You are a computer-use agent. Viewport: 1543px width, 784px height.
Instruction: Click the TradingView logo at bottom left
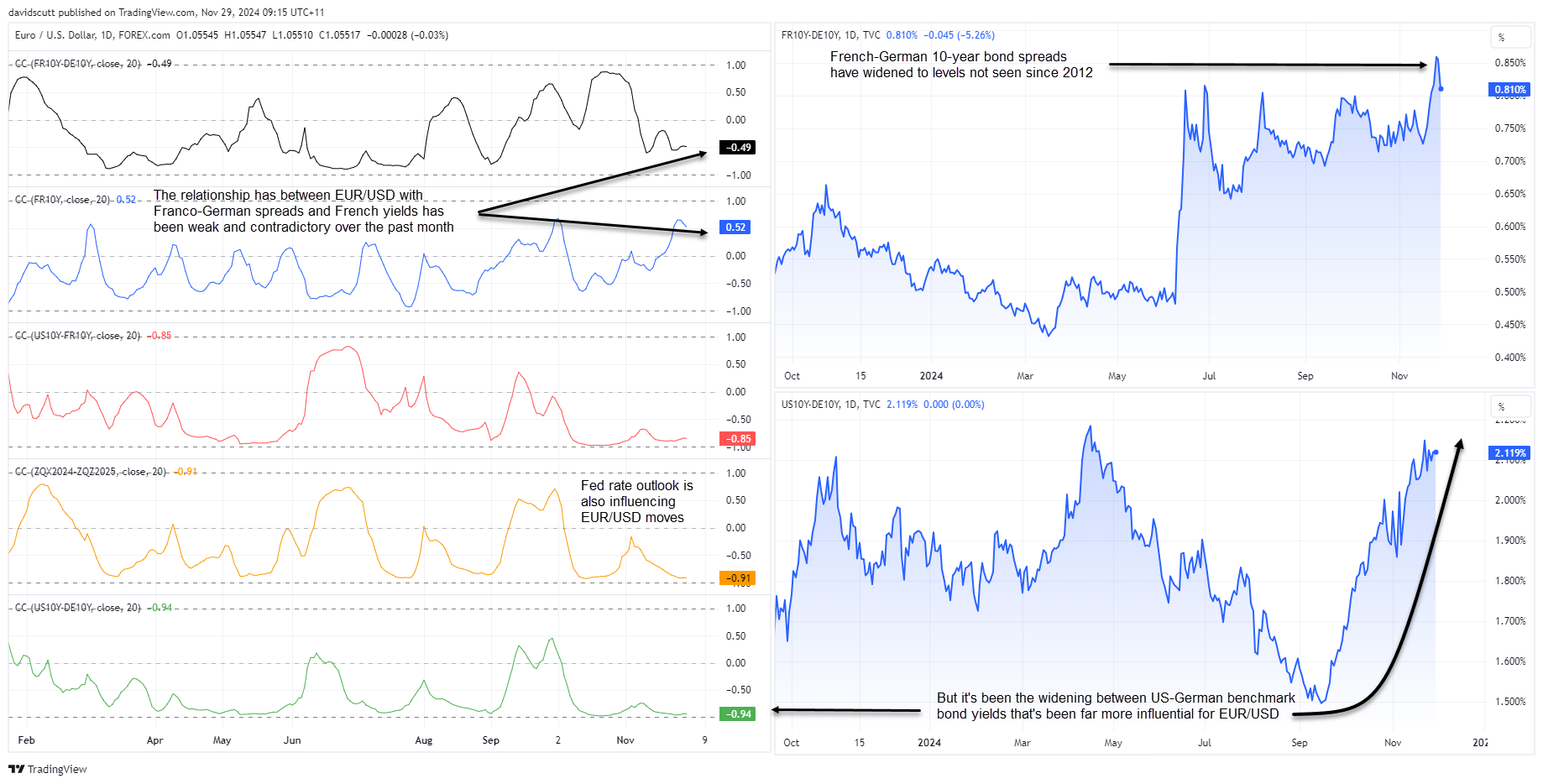pyautogui.click(x=48, y=769)
